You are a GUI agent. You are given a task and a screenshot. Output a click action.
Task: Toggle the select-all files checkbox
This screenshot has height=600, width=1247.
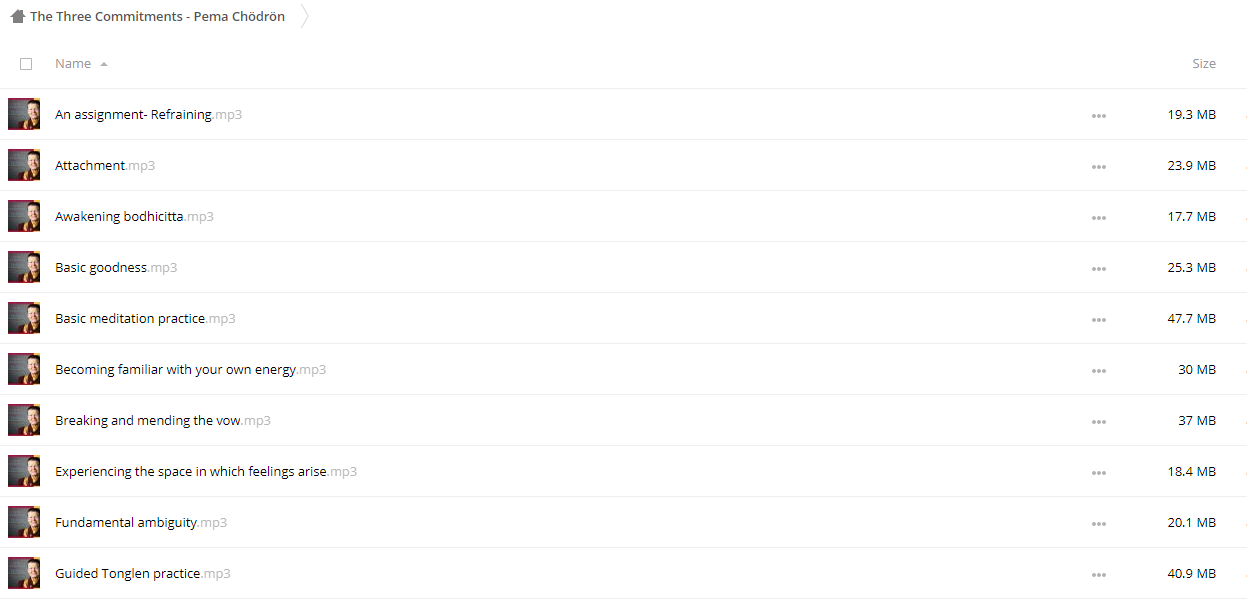click(26, 64)
